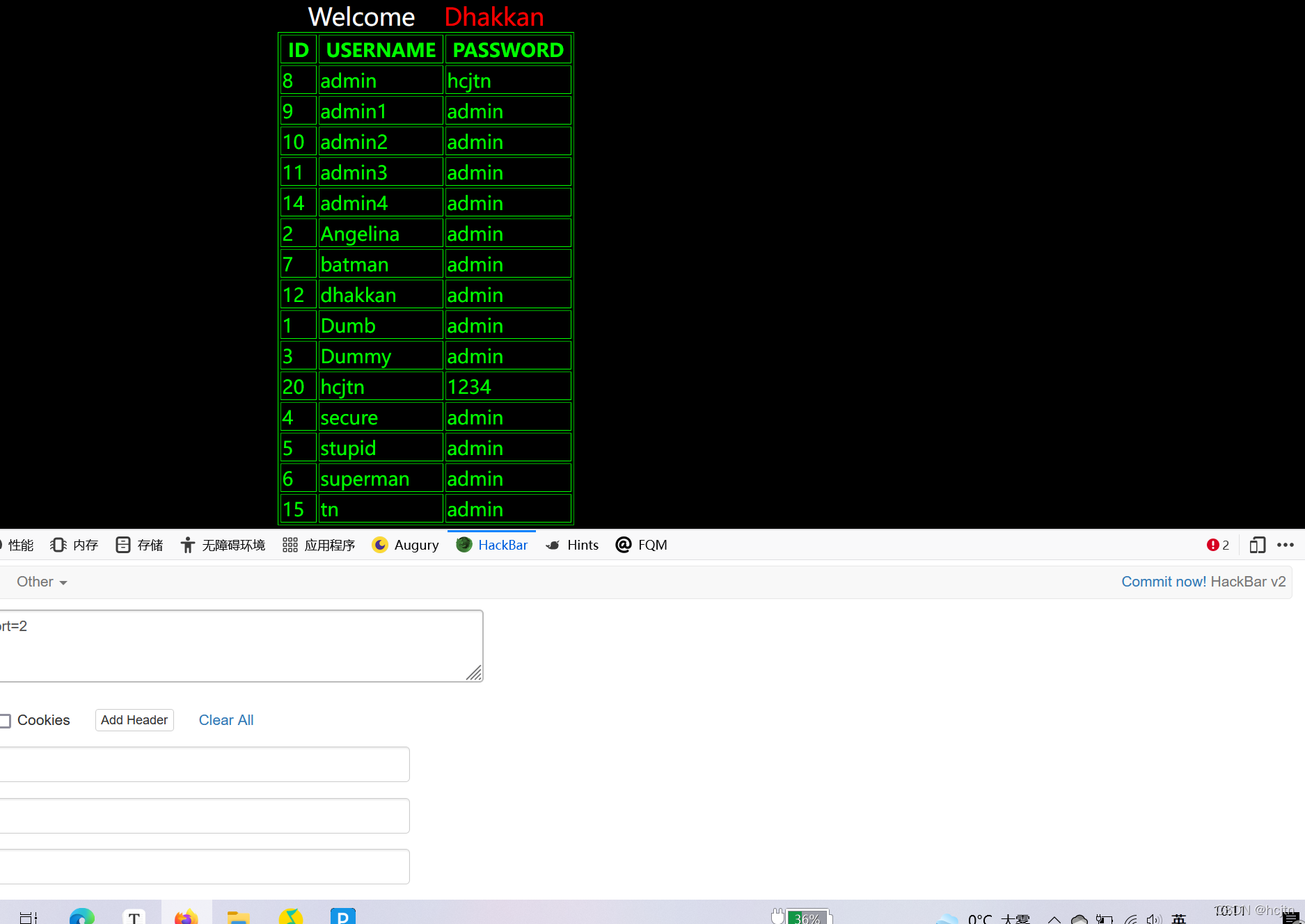Click the Clear All link
The image size is (1305, 924).
(x=226, y=720)
